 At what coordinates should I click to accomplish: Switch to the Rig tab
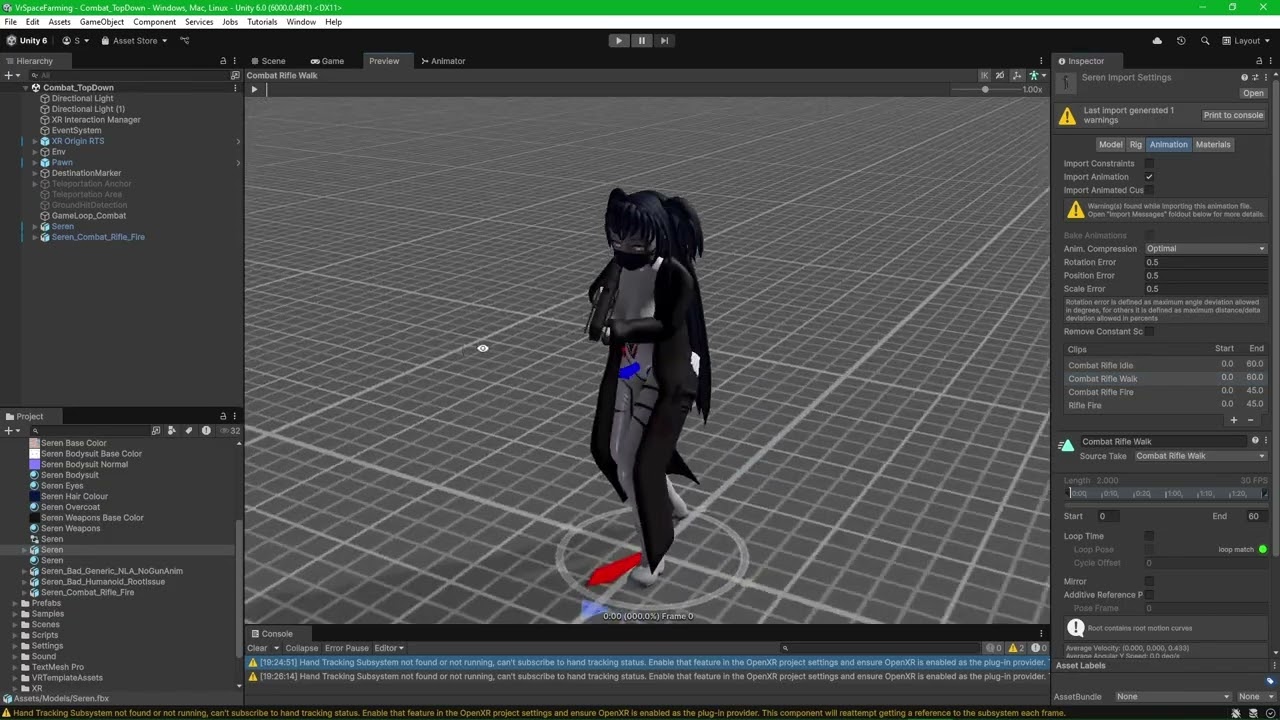point(1136,145)
